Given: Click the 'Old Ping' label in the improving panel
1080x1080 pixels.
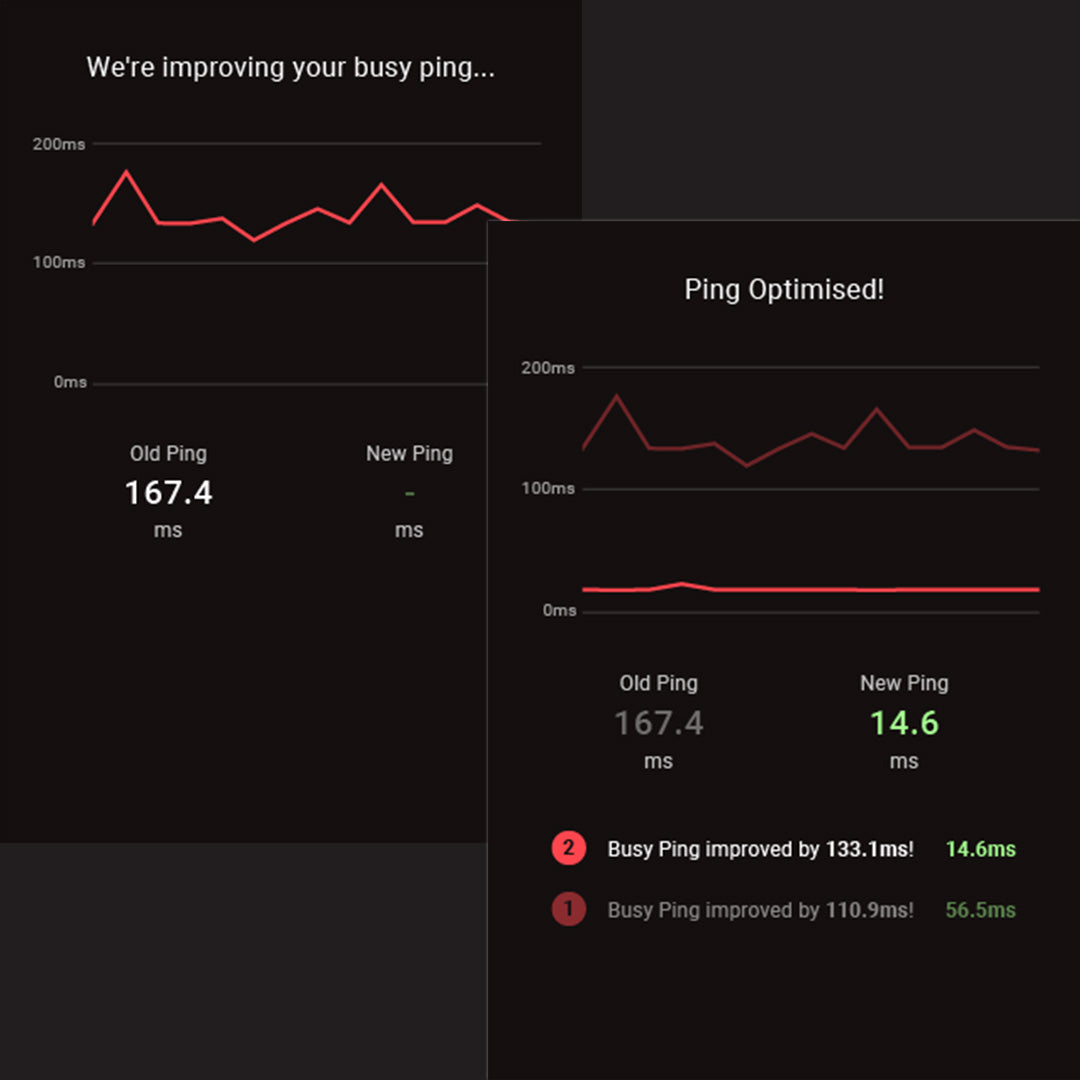Looking at the screenshot, I should click(x=168, y=453).
